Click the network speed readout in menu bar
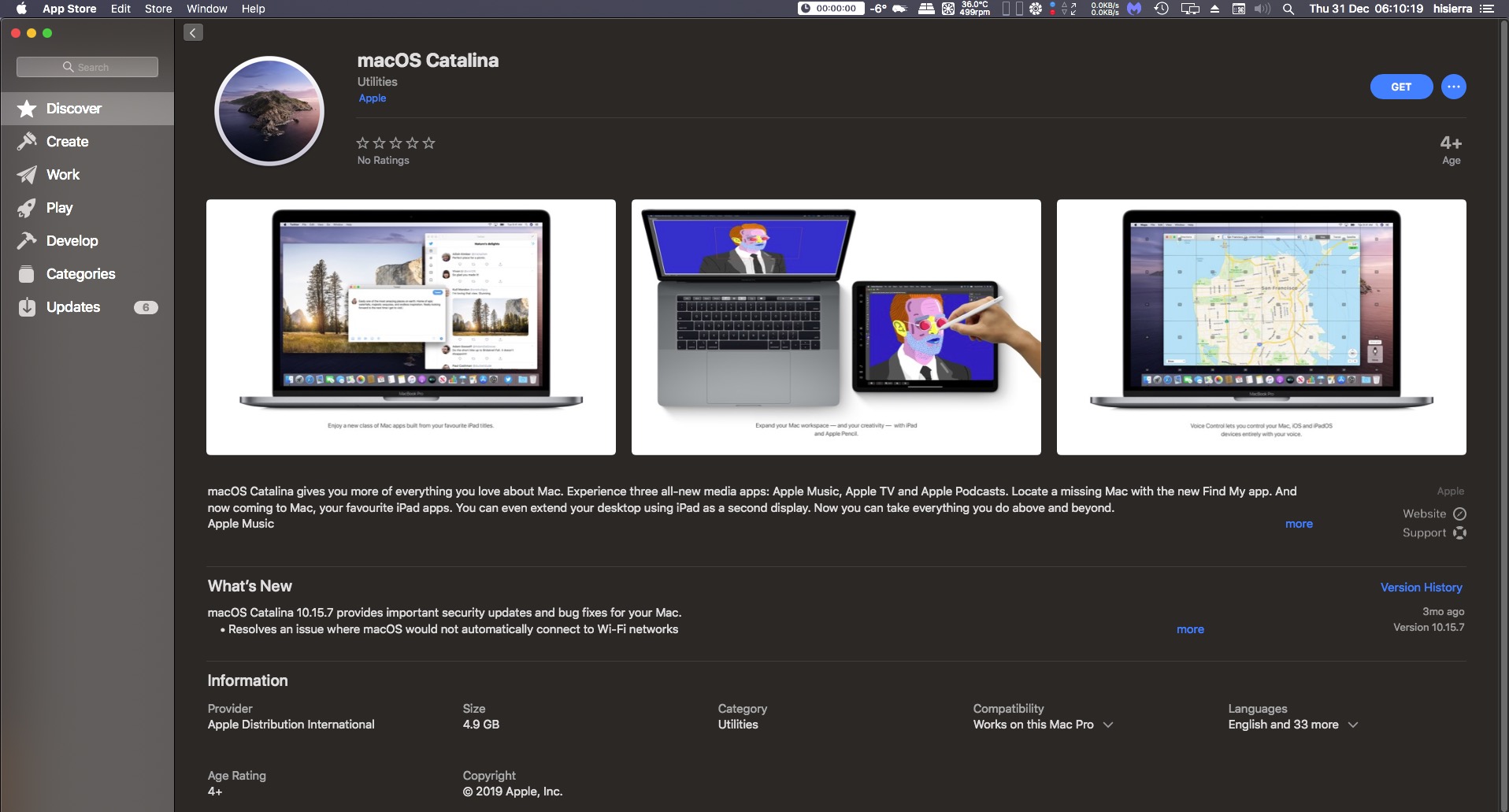Image resolution: width=1509 pixels, height=812 pixels. click(1104, 9)
